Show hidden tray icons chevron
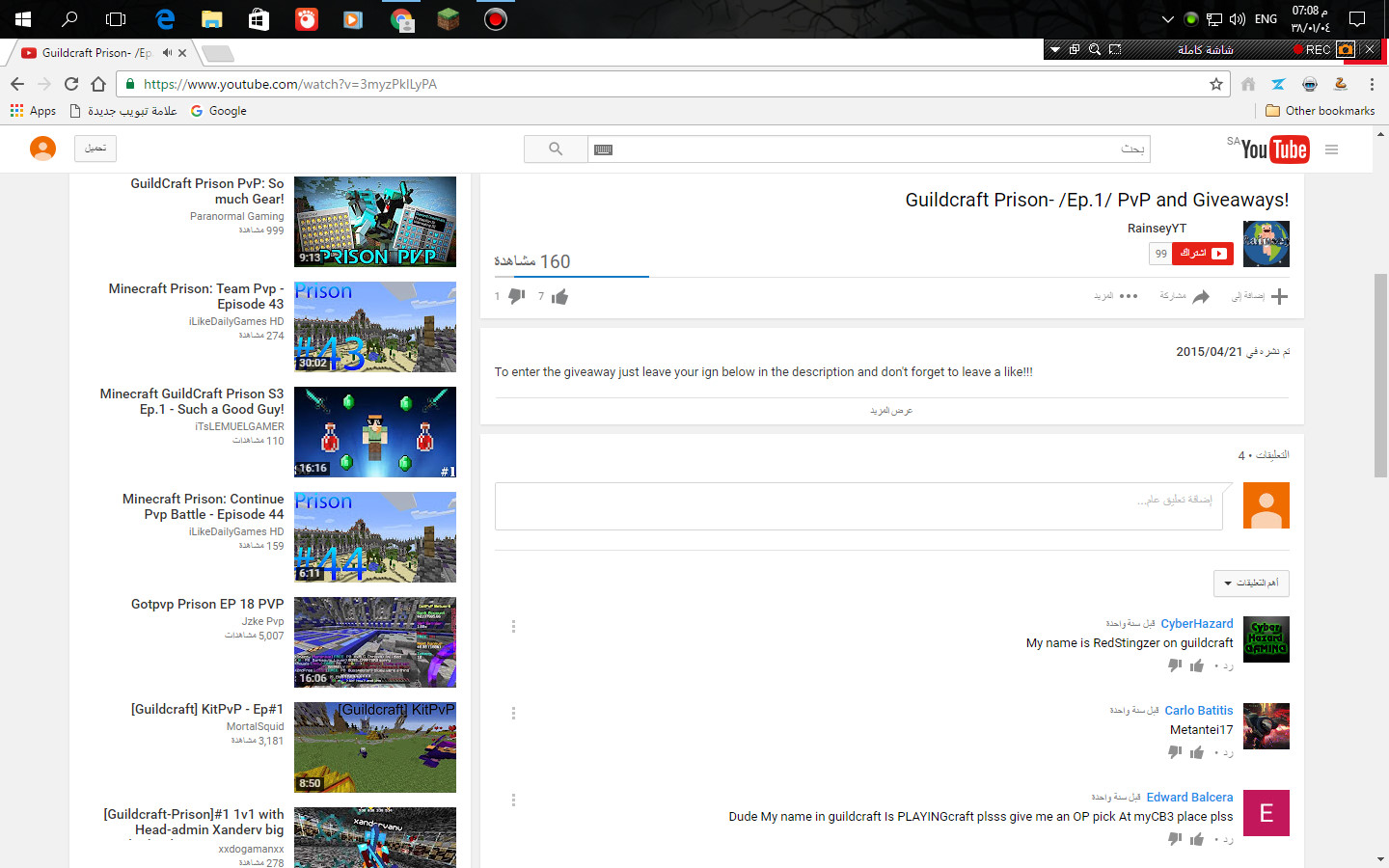Screen dimensions: 1389x868 tap(1168, 19)
